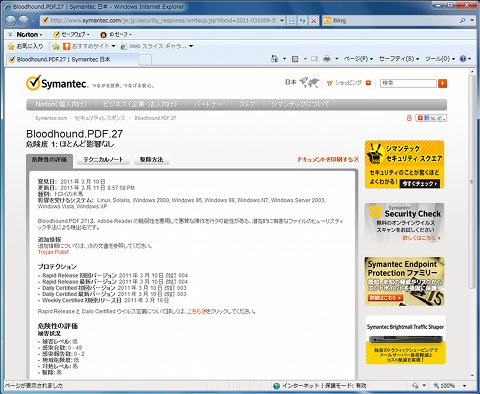The image size is (480, 394).
Task: Click the orange search go arrow button
Action: coord(442,83)
